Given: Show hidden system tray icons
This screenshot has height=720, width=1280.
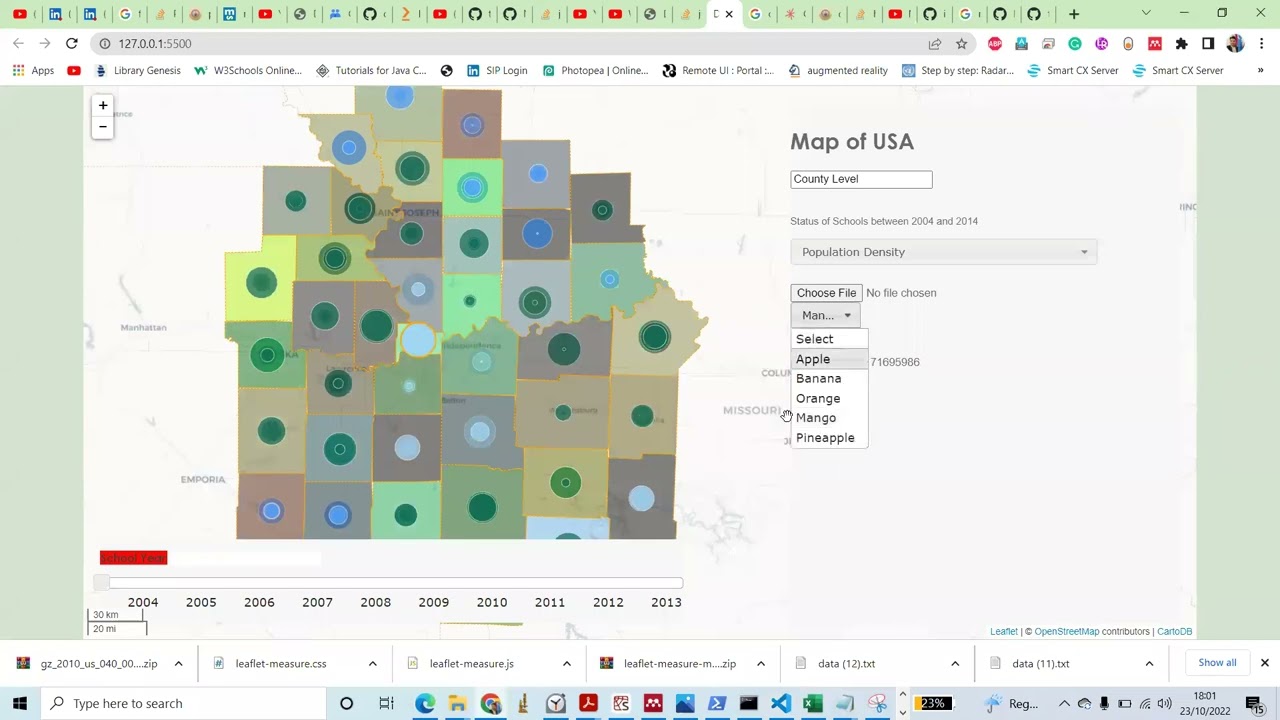Looking at the screenshot, I should click(x=1064, y=704).
